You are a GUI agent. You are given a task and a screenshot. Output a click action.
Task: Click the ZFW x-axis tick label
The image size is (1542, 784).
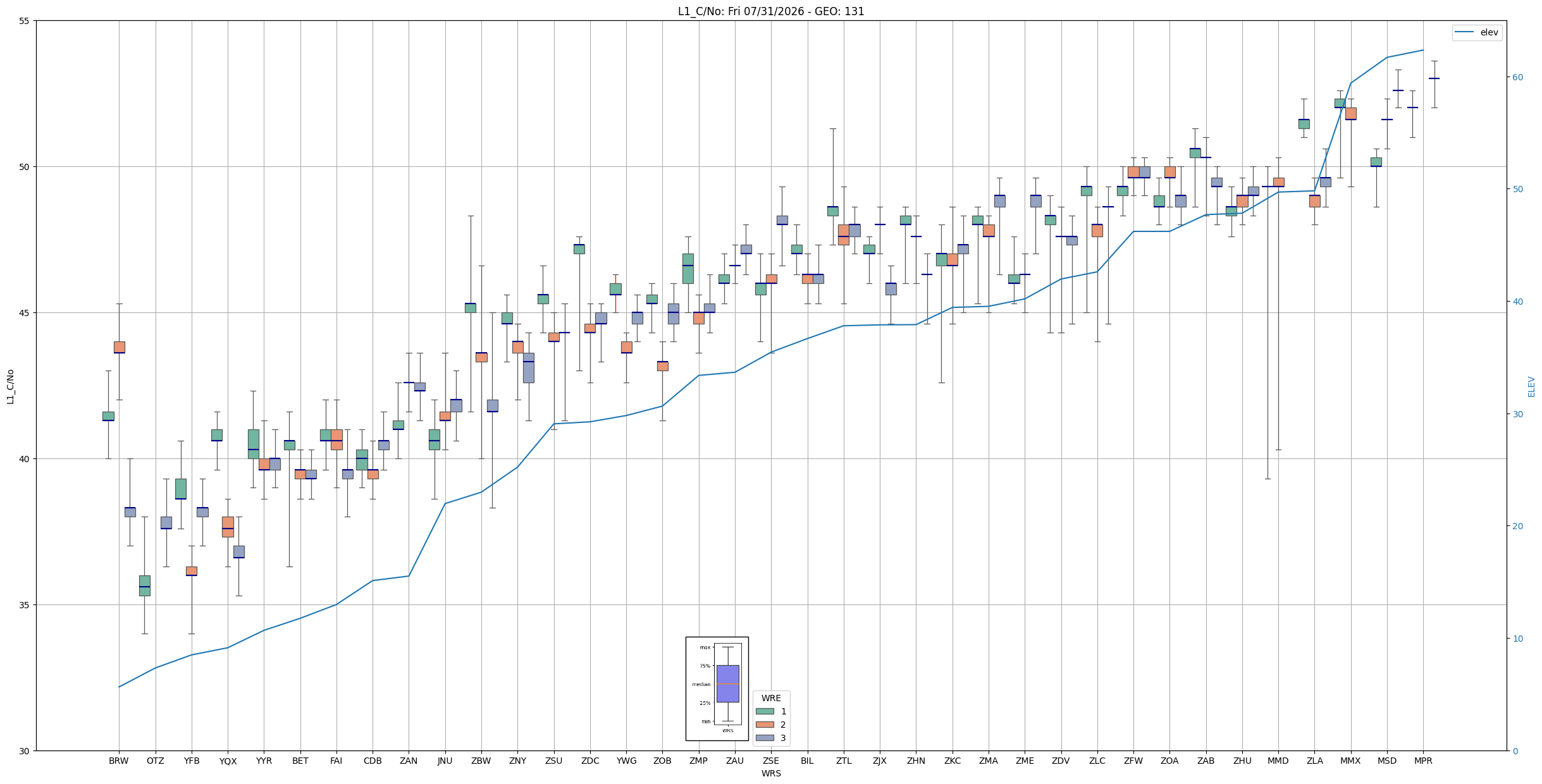click(x=1133, y=761)
